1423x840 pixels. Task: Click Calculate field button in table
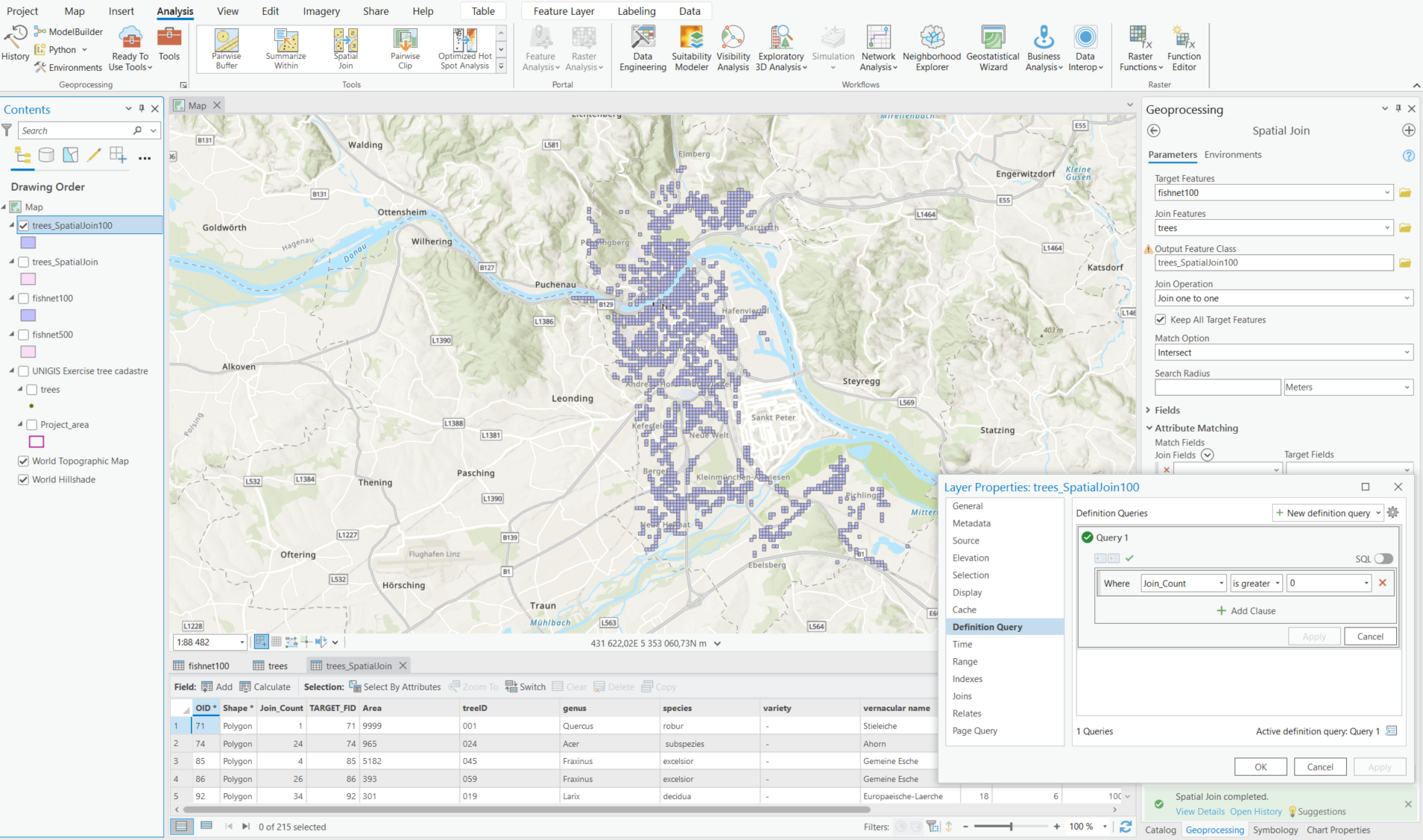tap(265, 687)
